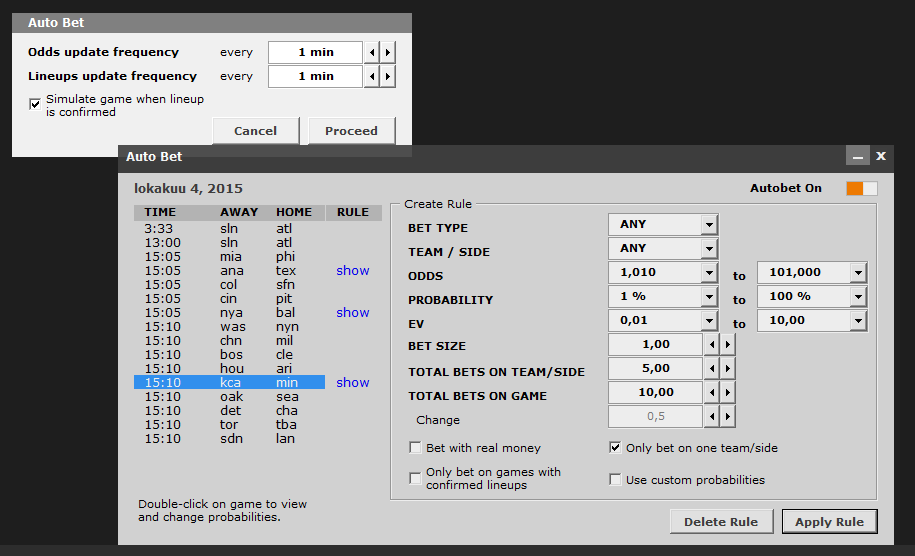Enable Bet with real money checkbox

pos(416,448)
